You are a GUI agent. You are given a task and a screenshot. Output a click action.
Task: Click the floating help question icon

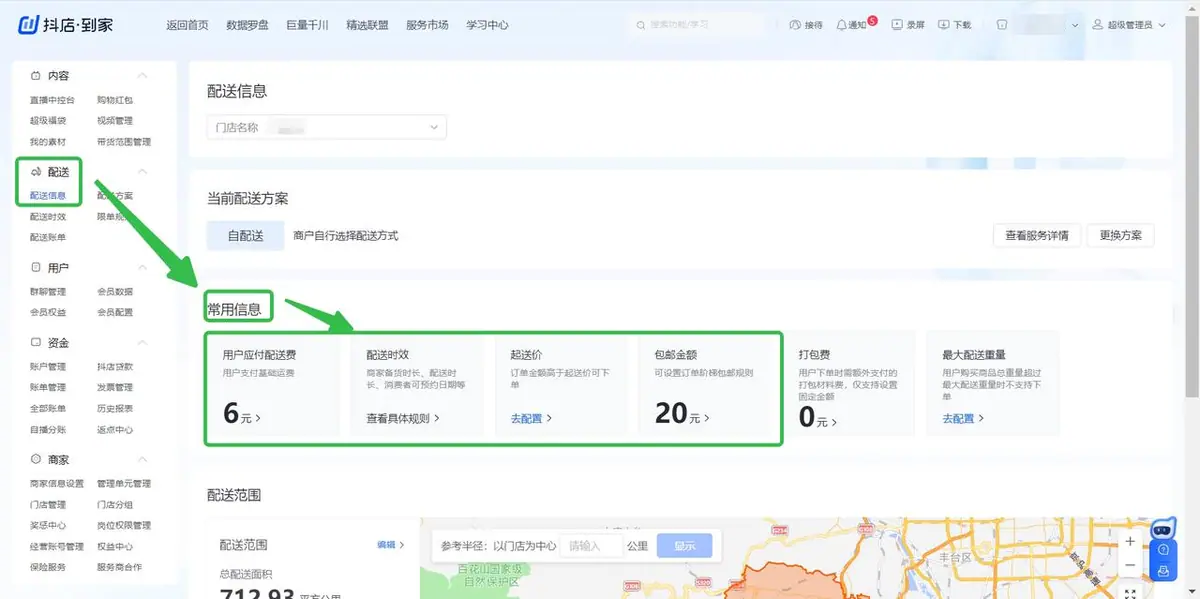coord(1163,550)
